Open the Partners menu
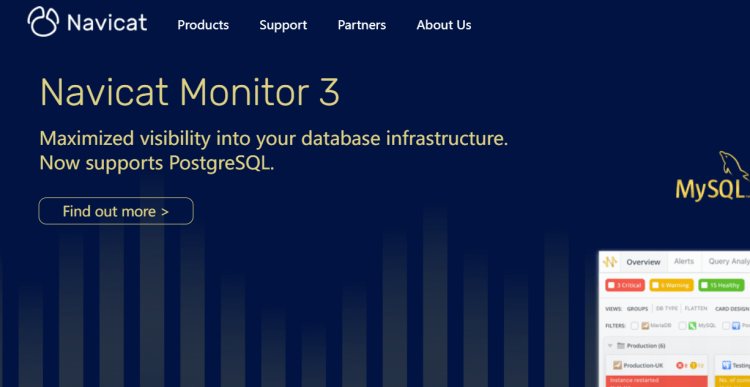The width and height of the screenshot is (750, 387). click(362, 25)
